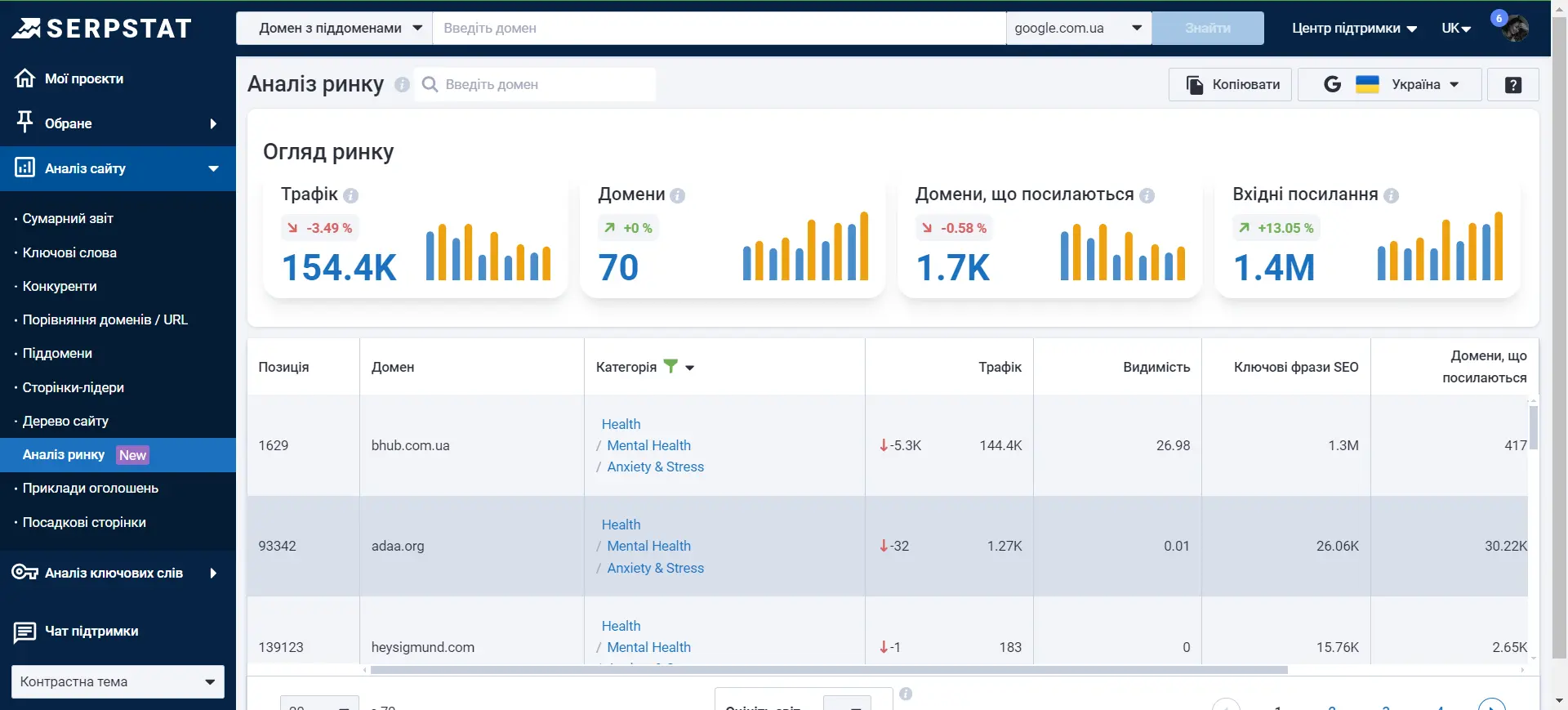Click the pin icon beside Обране
Image resolution: width=1568 pixels, height=710 pixels.
click(x=25, y=122)
